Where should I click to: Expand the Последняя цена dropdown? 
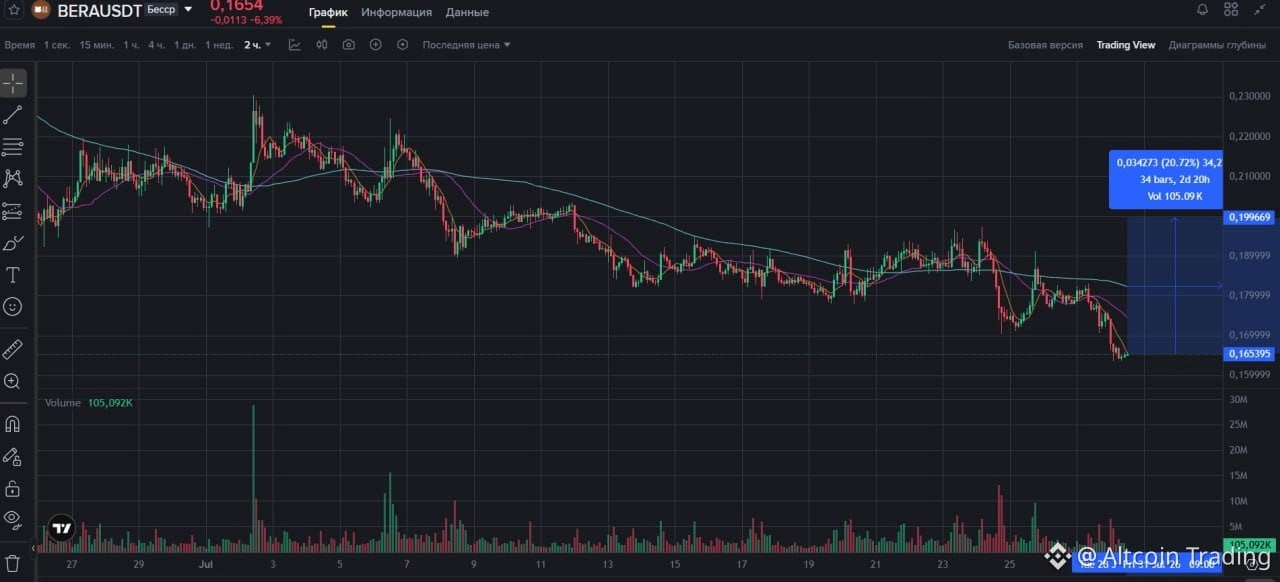point(466,45)
